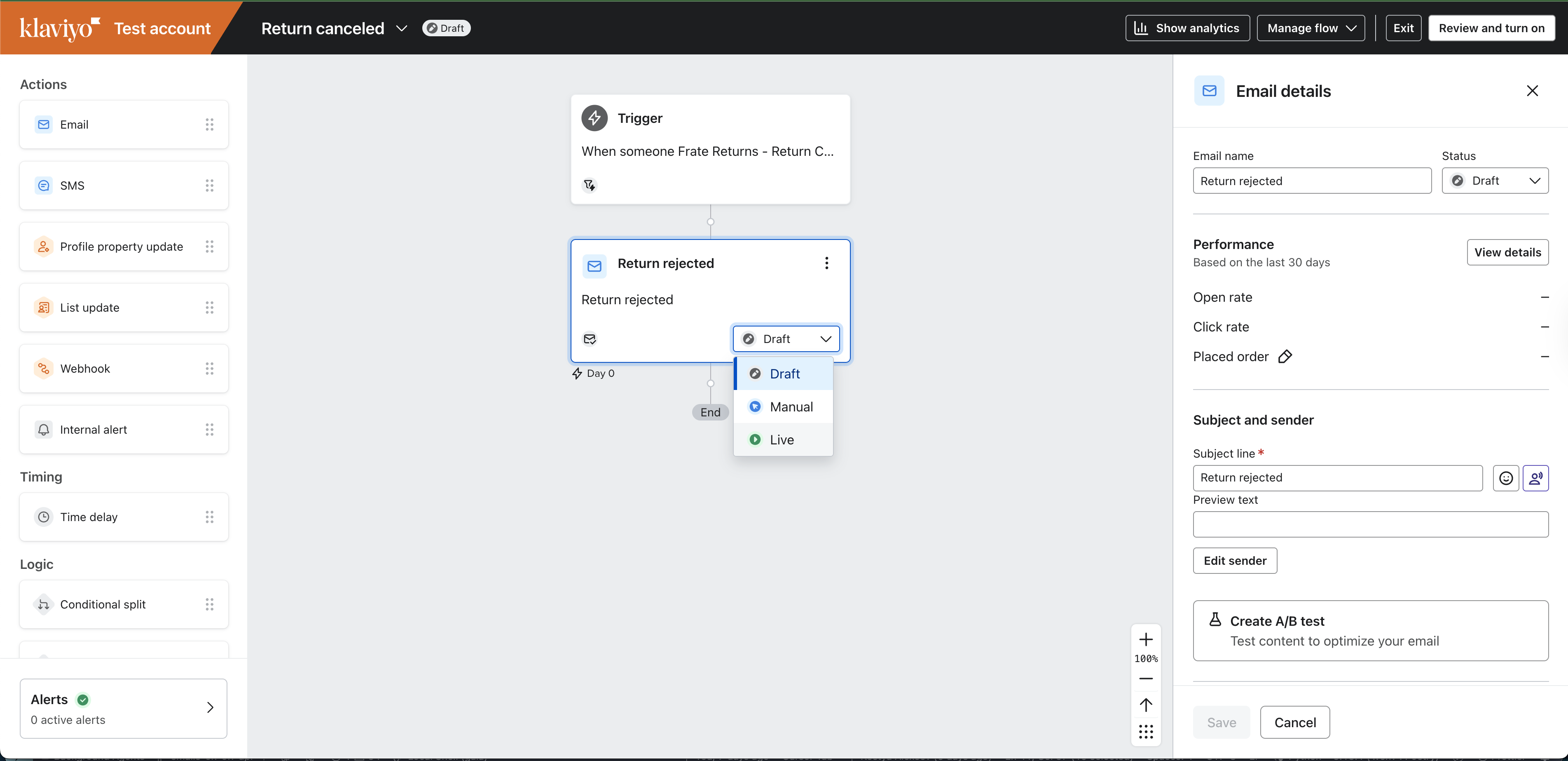This screenshot has height=761, width=1568.
Task: Open the Return rejected three-dot menu
Action: pos(826,263)
